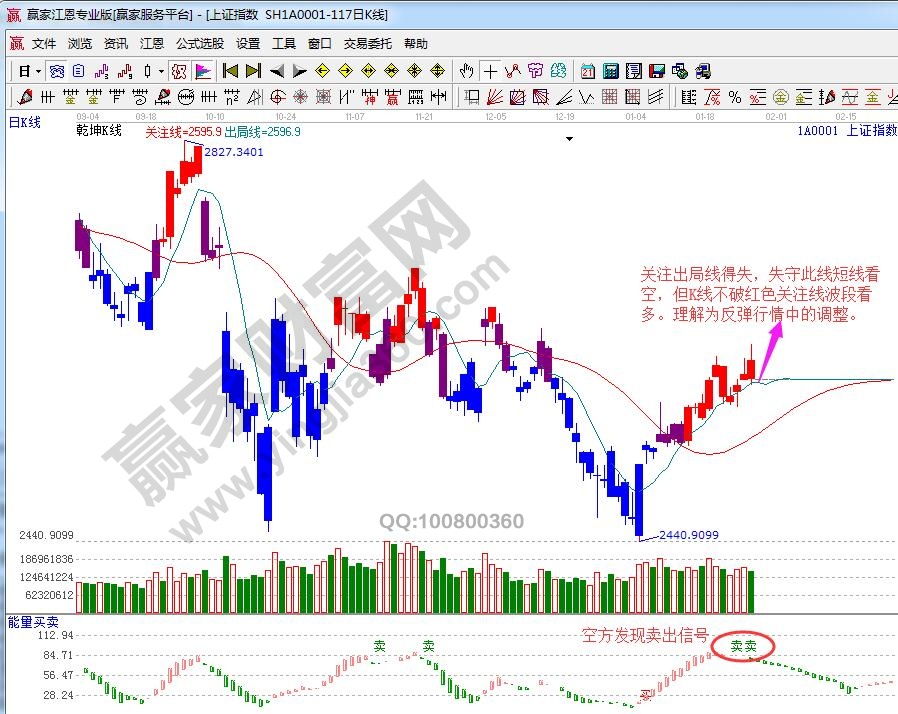Toggle the colorful flag icon button

[202, 71]
